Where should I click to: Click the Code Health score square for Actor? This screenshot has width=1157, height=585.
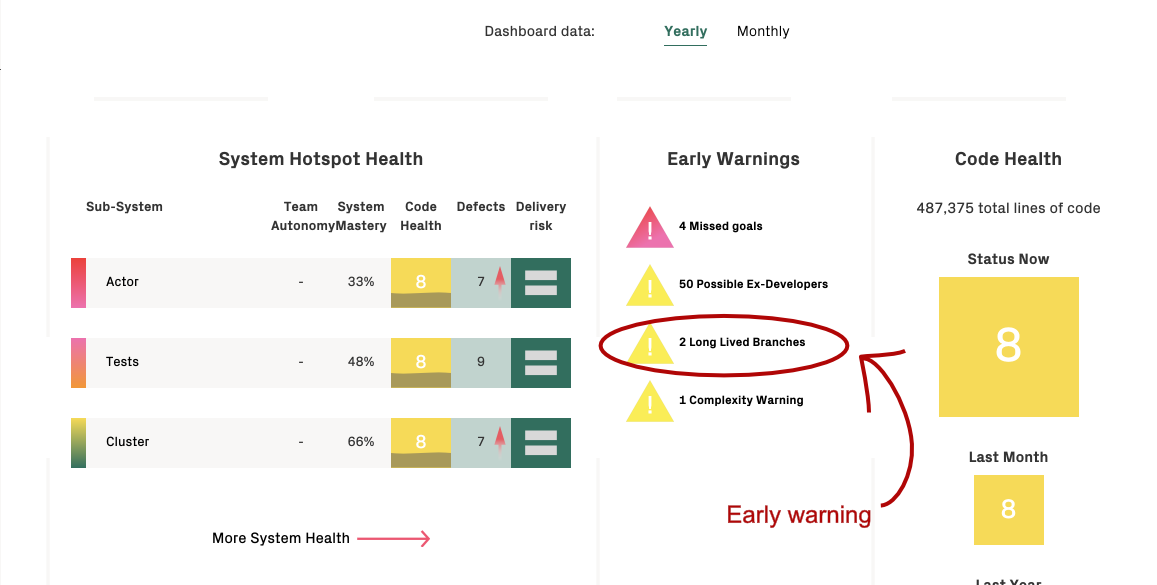coord(420,283)
